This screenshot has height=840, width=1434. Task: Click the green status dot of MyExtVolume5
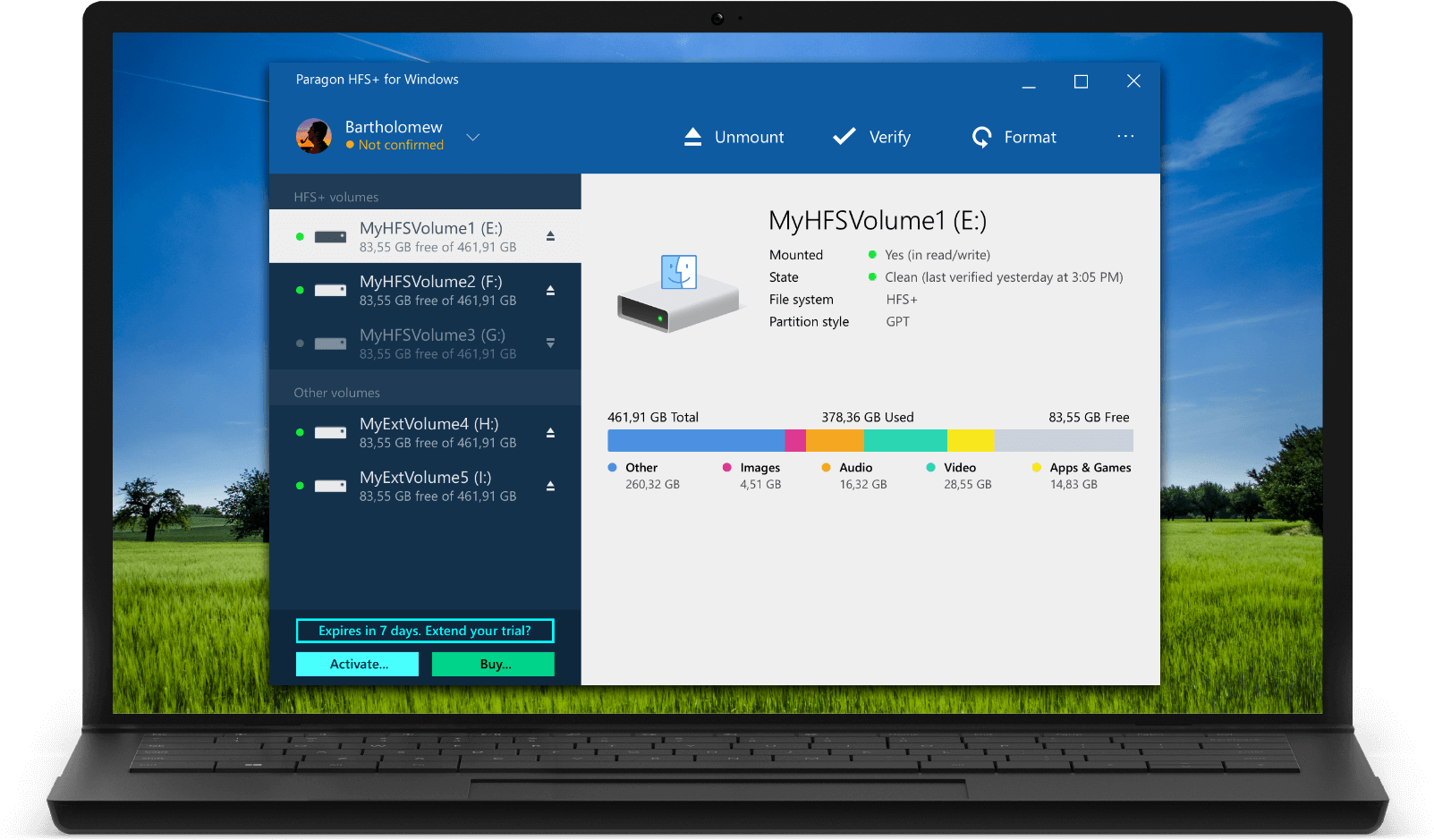point(300,486)
